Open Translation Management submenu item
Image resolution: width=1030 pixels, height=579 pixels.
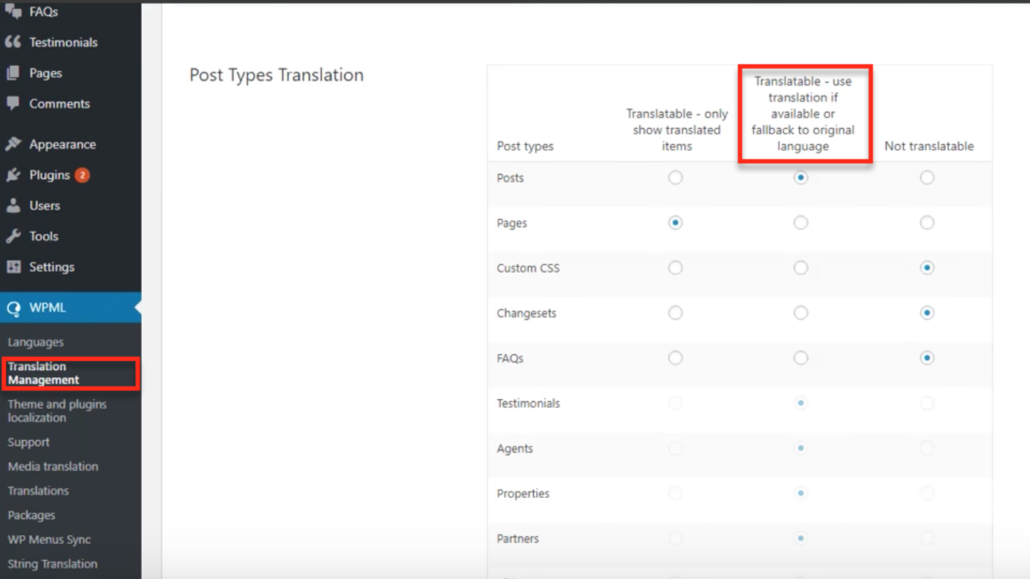44,373
